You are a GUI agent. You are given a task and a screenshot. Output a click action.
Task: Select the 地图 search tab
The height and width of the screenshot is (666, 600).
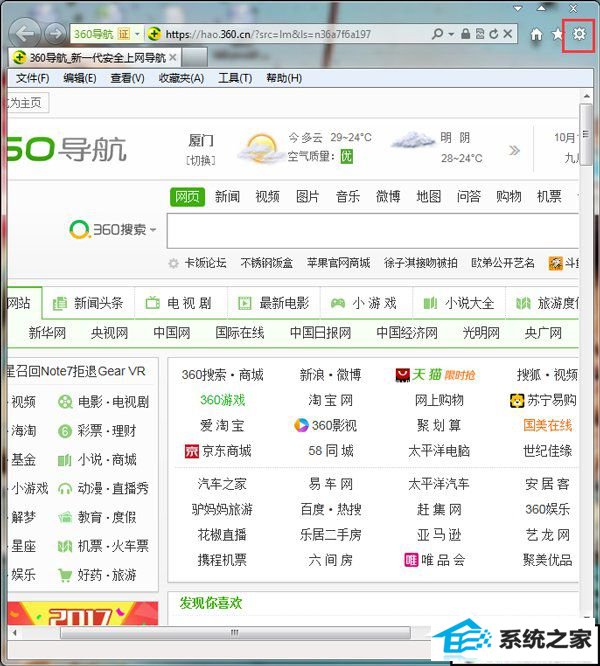(x=428, y=196)
